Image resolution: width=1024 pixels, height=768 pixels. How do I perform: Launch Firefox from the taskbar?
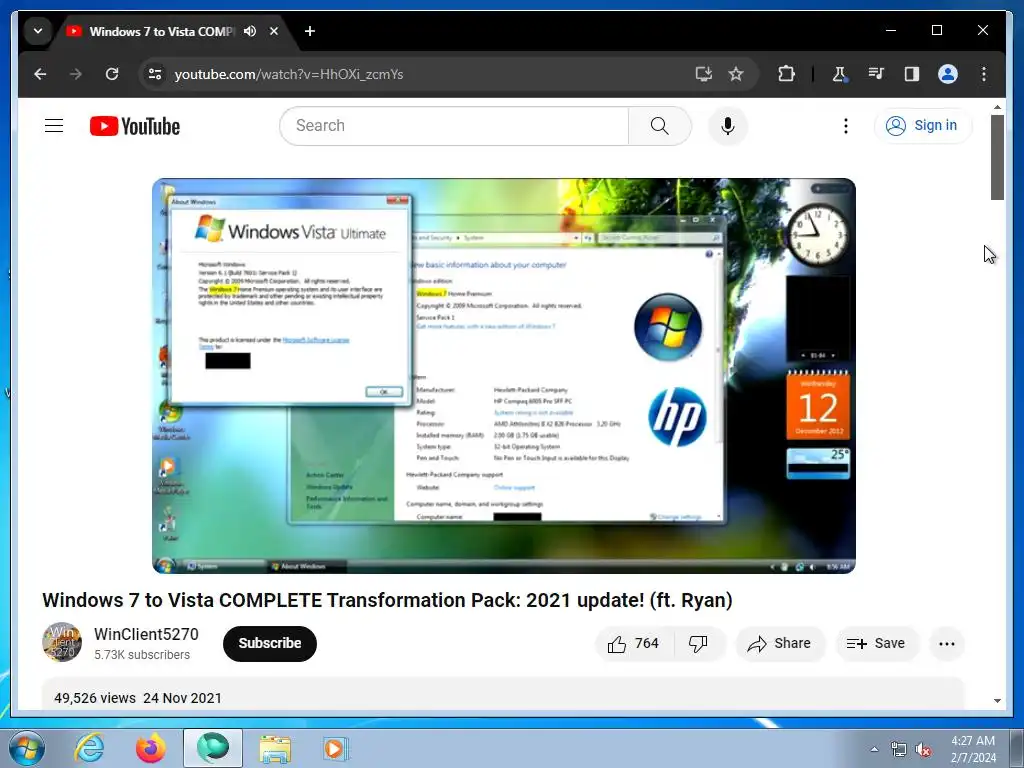[x=151, y=748]
